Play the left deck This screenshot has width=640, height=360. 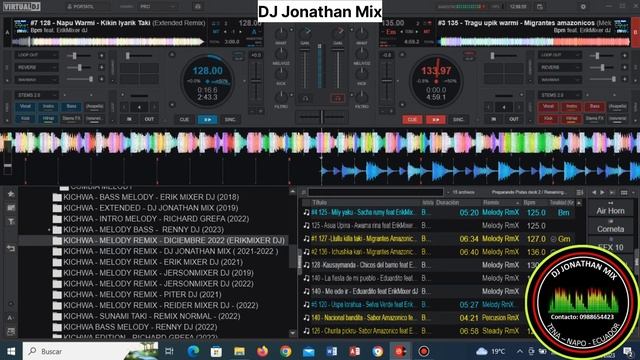pos(207,120)
